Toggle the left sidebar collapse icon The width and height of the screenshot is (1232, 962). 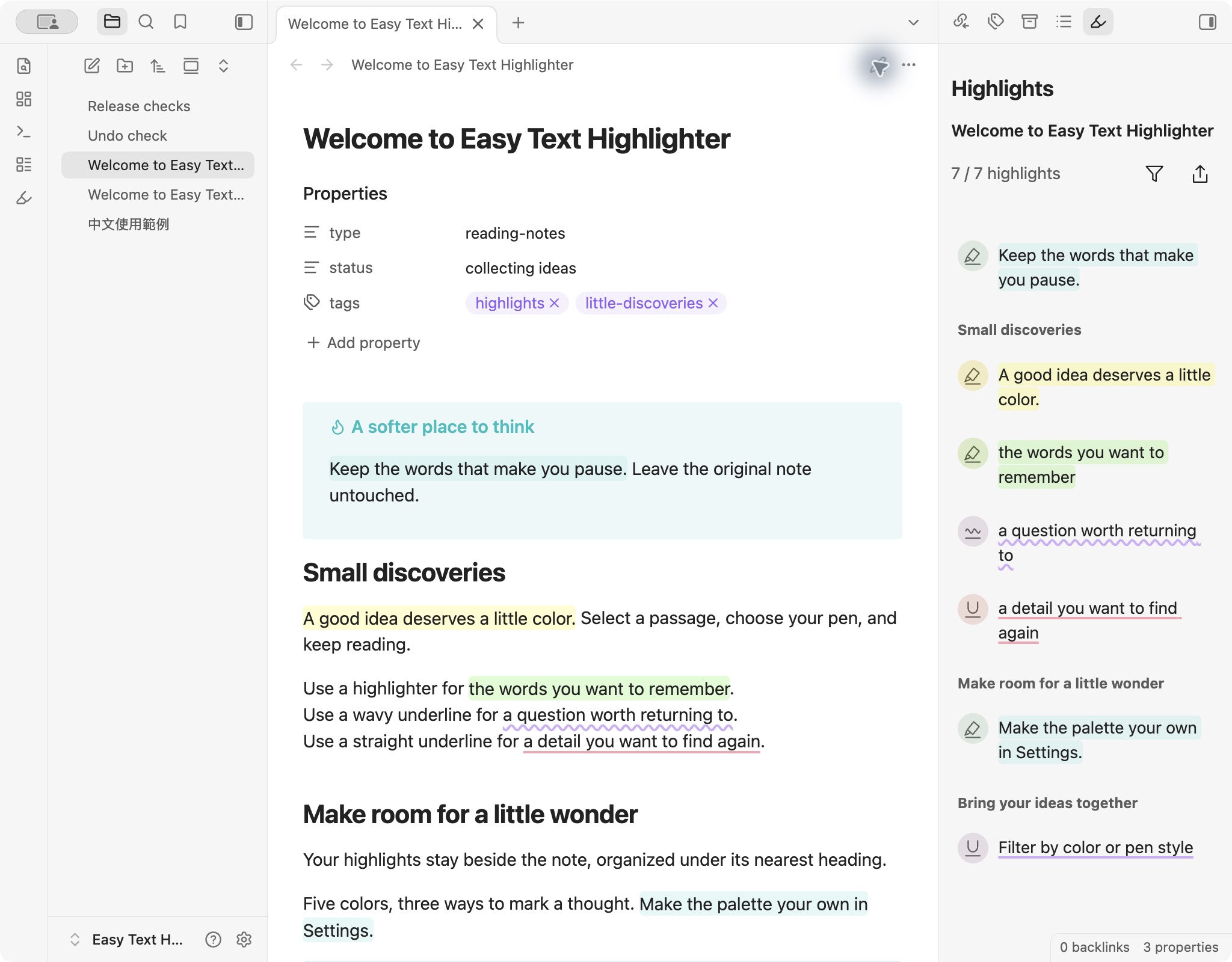pyautogui.click(x=244, y=22)
